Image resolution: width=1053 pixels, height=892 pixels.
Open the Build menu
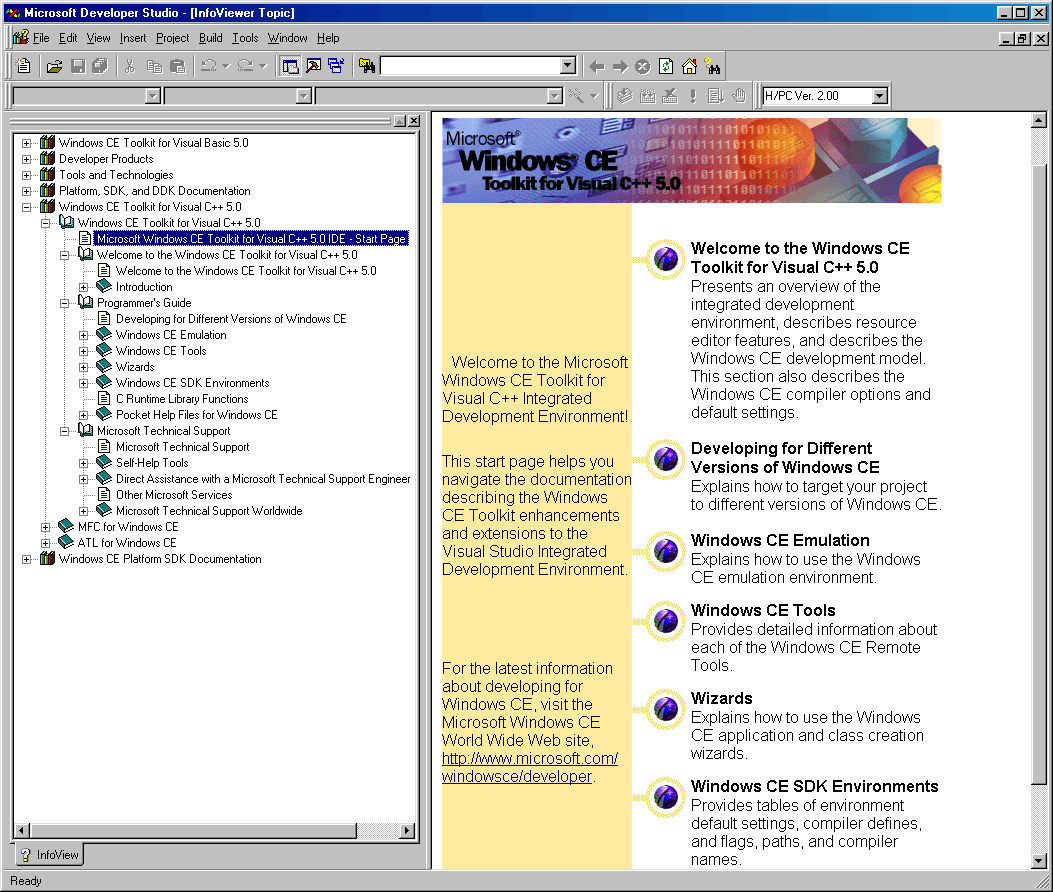pyautogui.click(x=210, y=38)
